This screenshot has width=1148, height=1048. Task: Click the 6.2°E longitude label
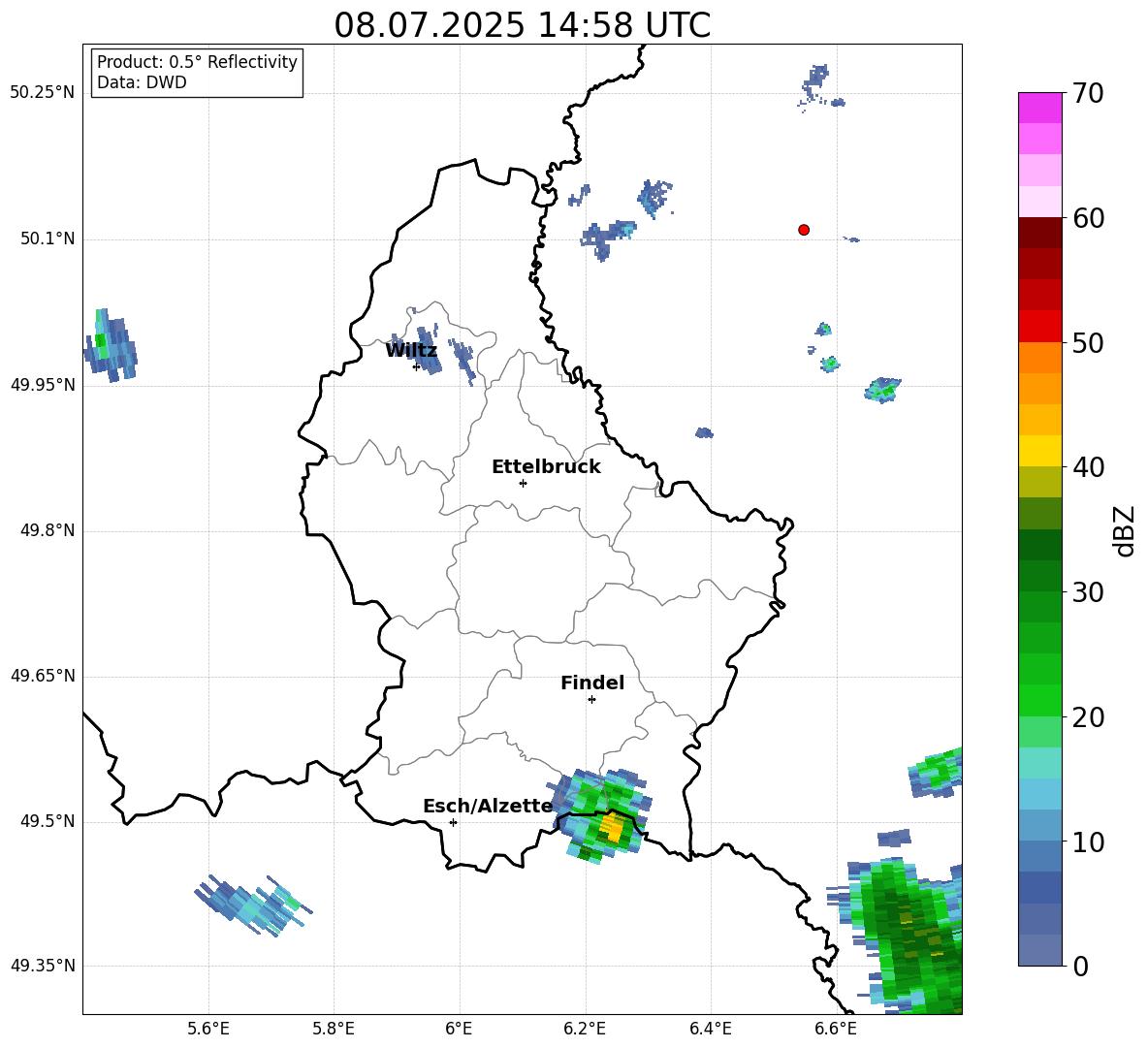(x=585, y=1029)
